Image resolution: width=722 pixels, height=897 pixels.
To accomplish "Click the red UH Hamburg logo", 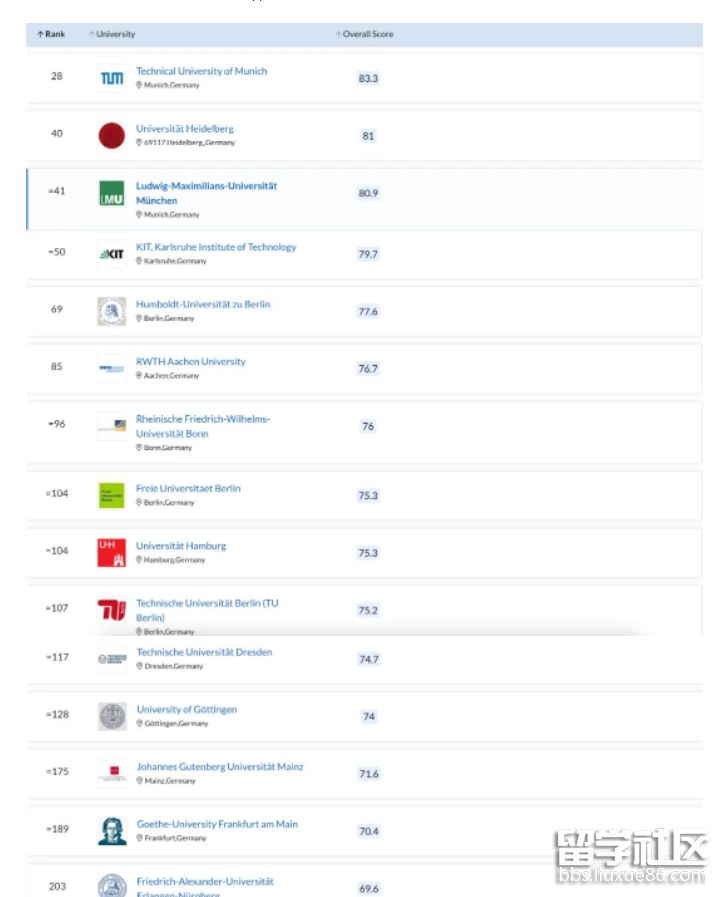I will [x=112, y=553].
